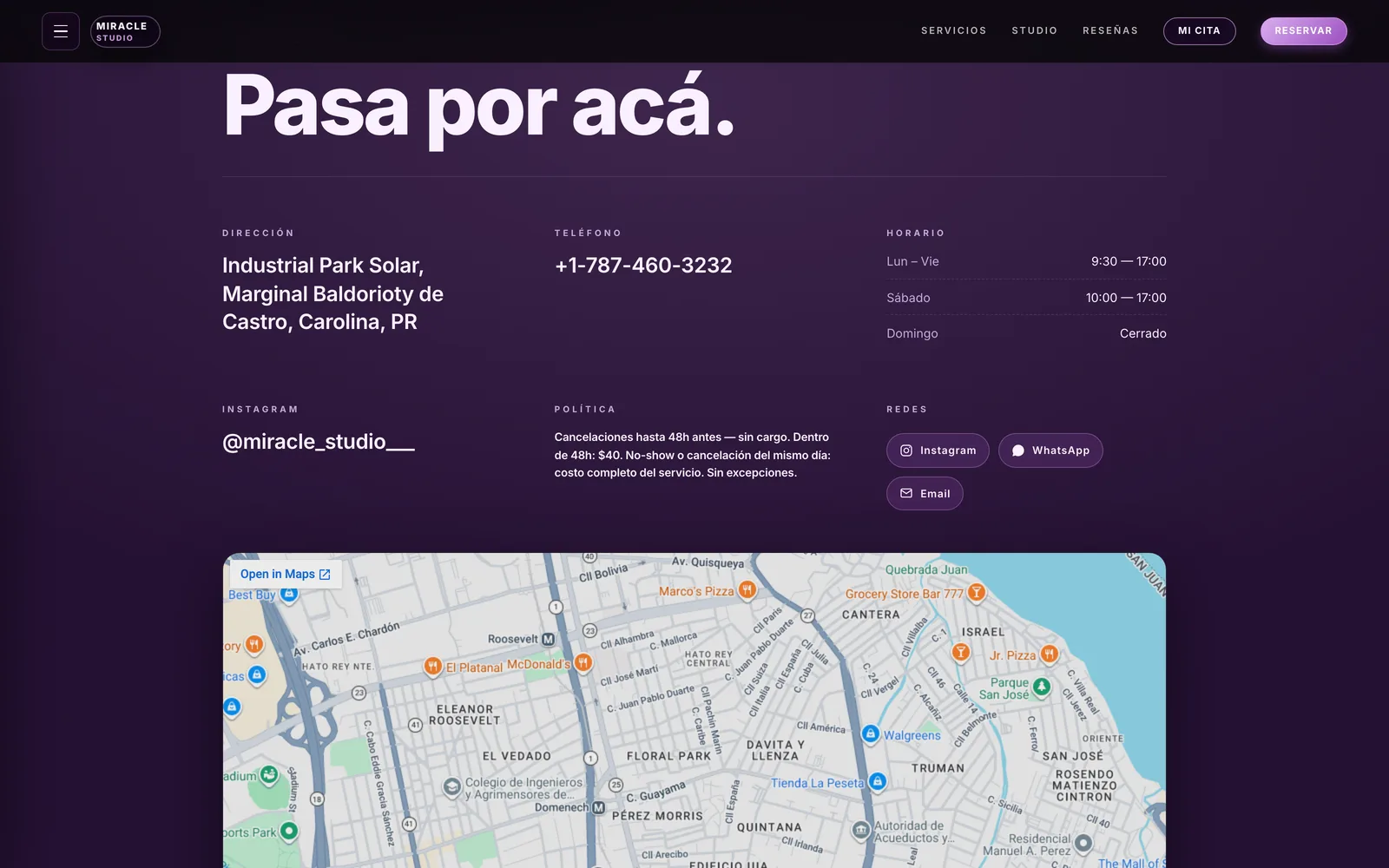Go to Servicios section
Image resolution: width=1389 pixels, height=868 pixels.
pyautogui.click(x=953, y=30)
